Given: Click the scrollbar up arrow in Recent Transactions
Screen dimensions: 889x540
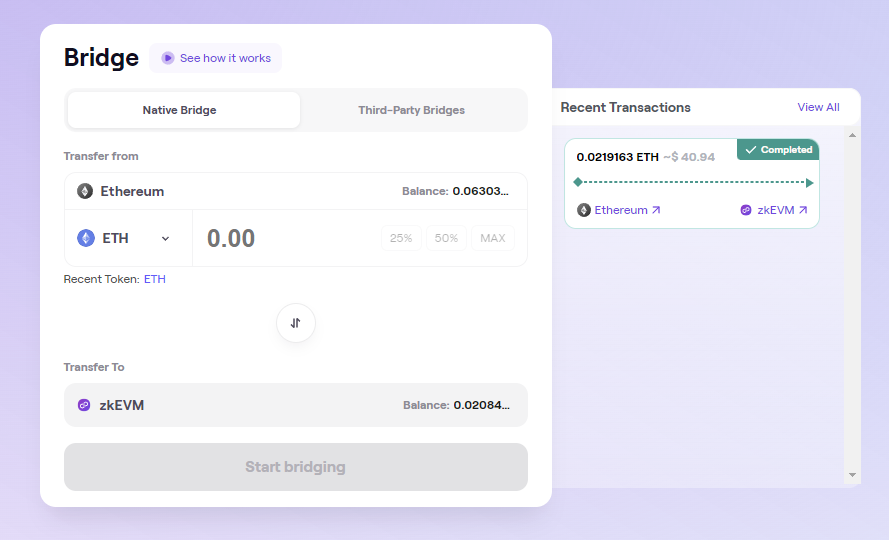Looking at the screenshot, I should click(852, 136).
